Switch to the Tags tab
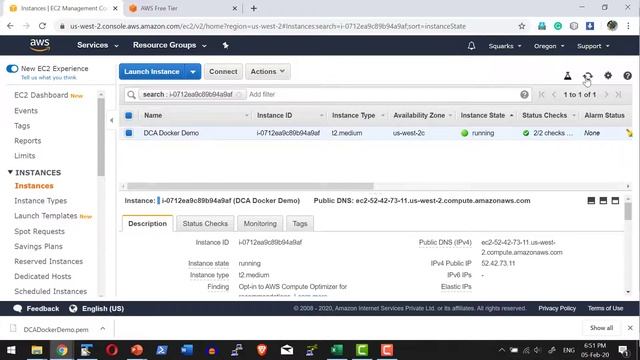 (x=300, y=224)
